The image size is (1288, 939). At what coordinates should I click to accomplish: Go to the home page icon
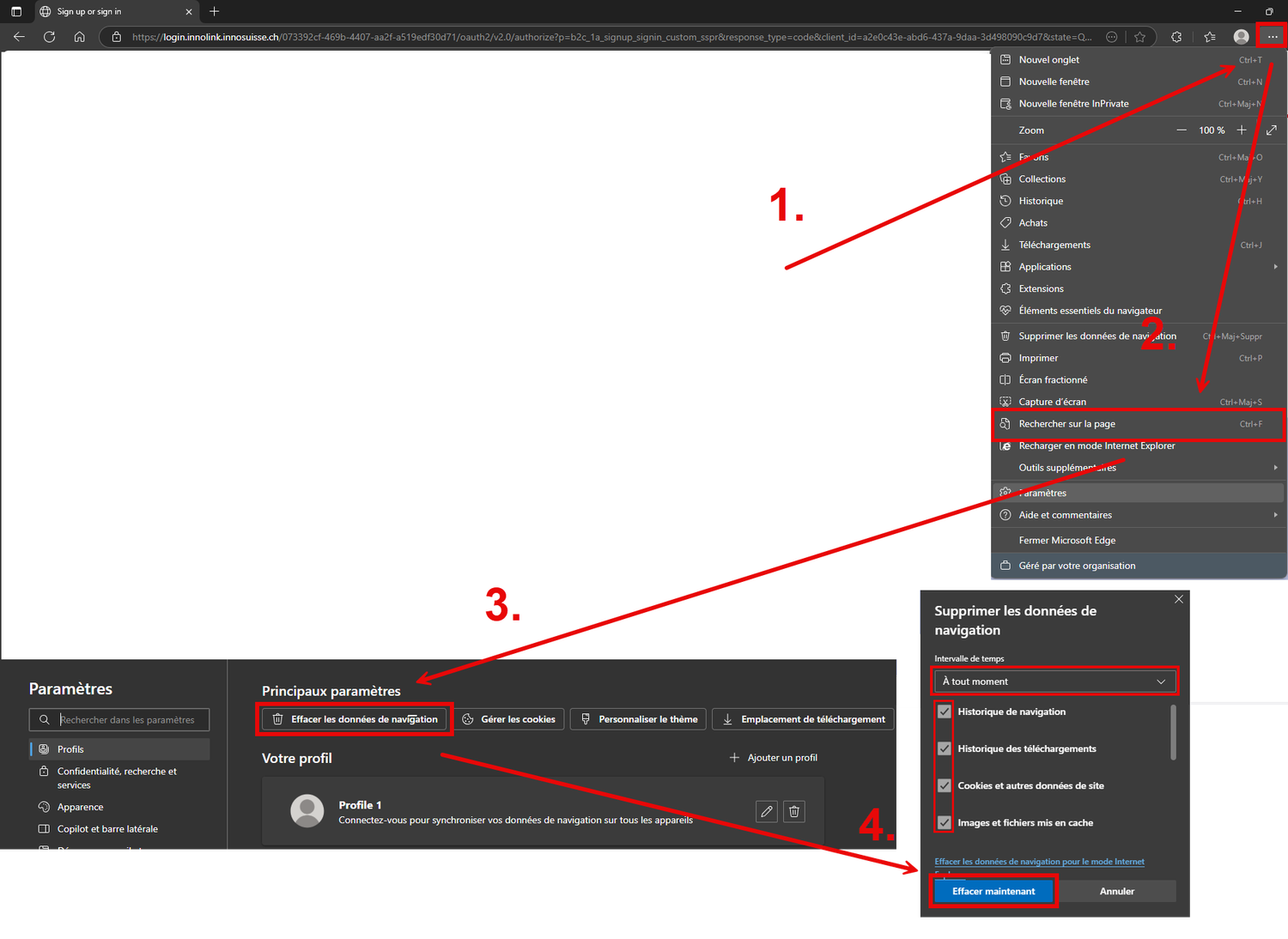coord(79,37)
